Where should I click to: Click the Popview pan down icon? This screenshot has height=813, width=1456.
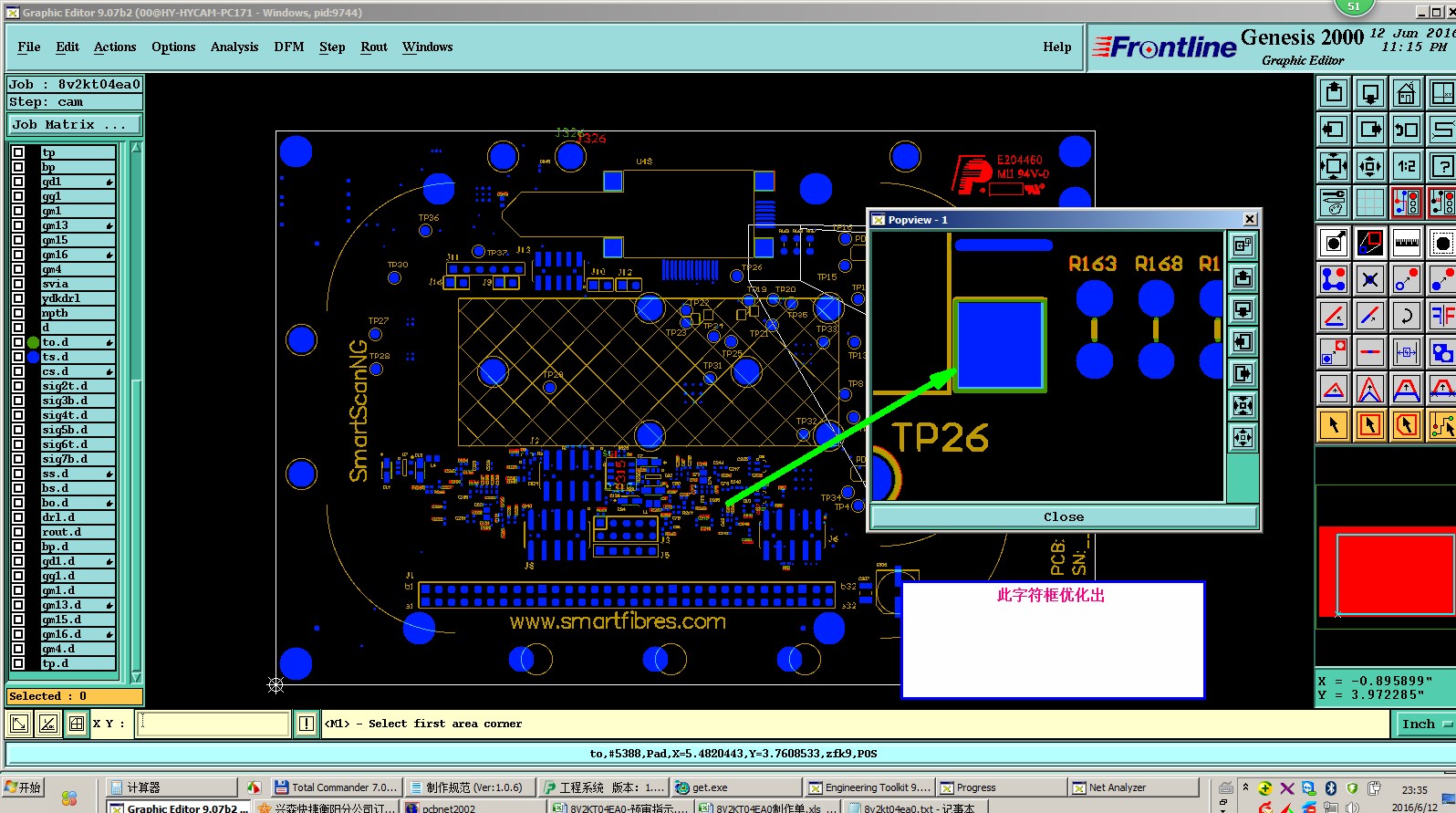click(1243, 309)
